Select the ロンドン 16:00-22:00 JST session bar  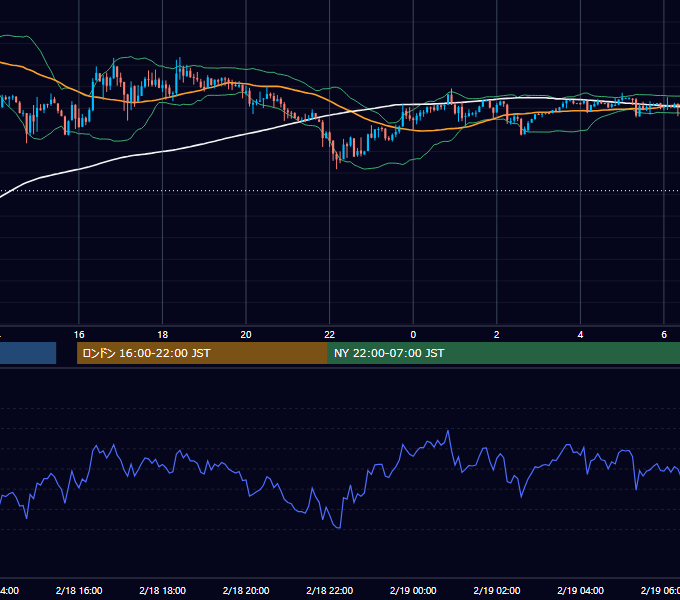[x=202, y=353]
